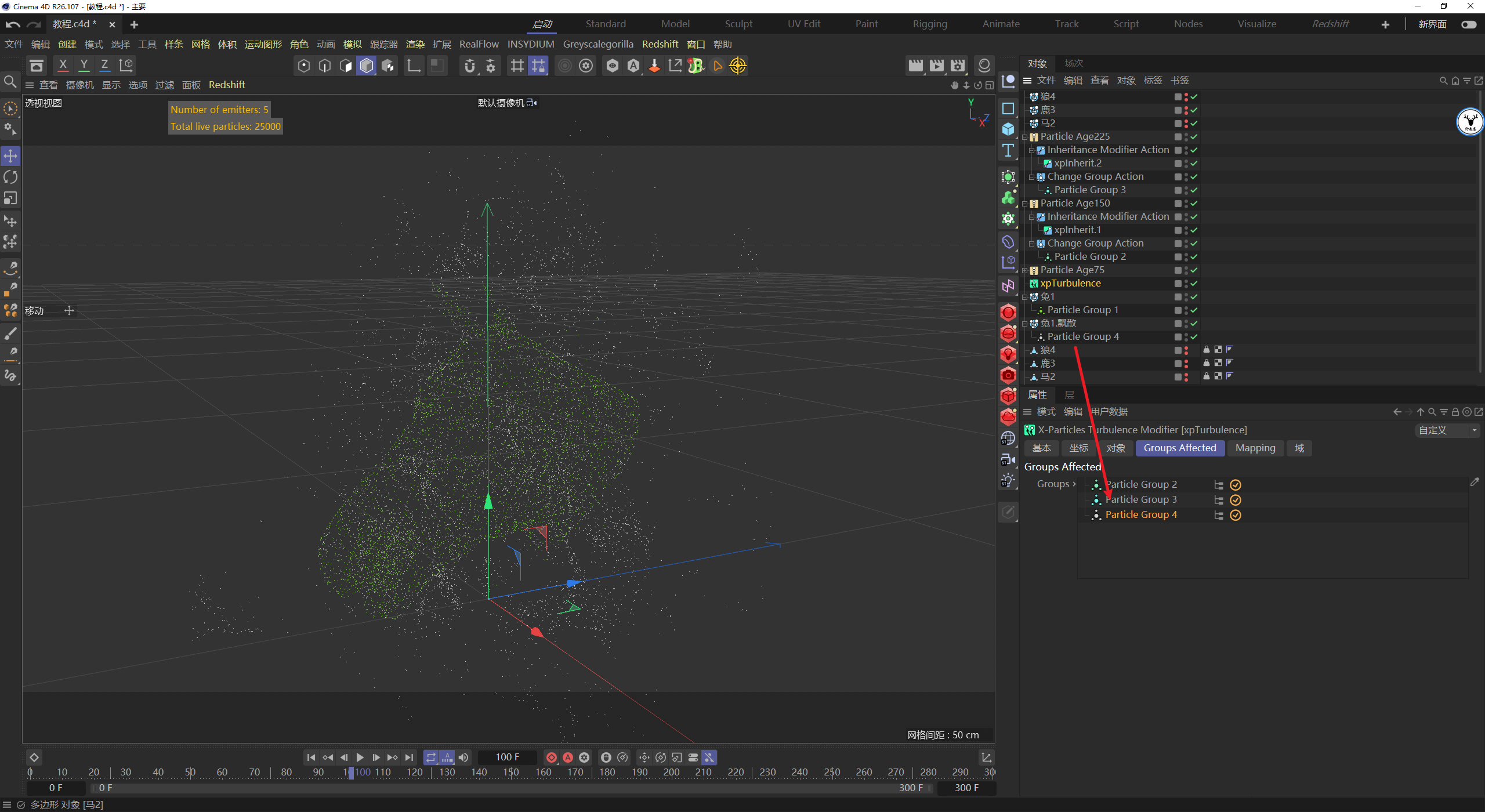Open the 运动图形 menu
The image size is (1485, 812).
click(x=263, y=44)
